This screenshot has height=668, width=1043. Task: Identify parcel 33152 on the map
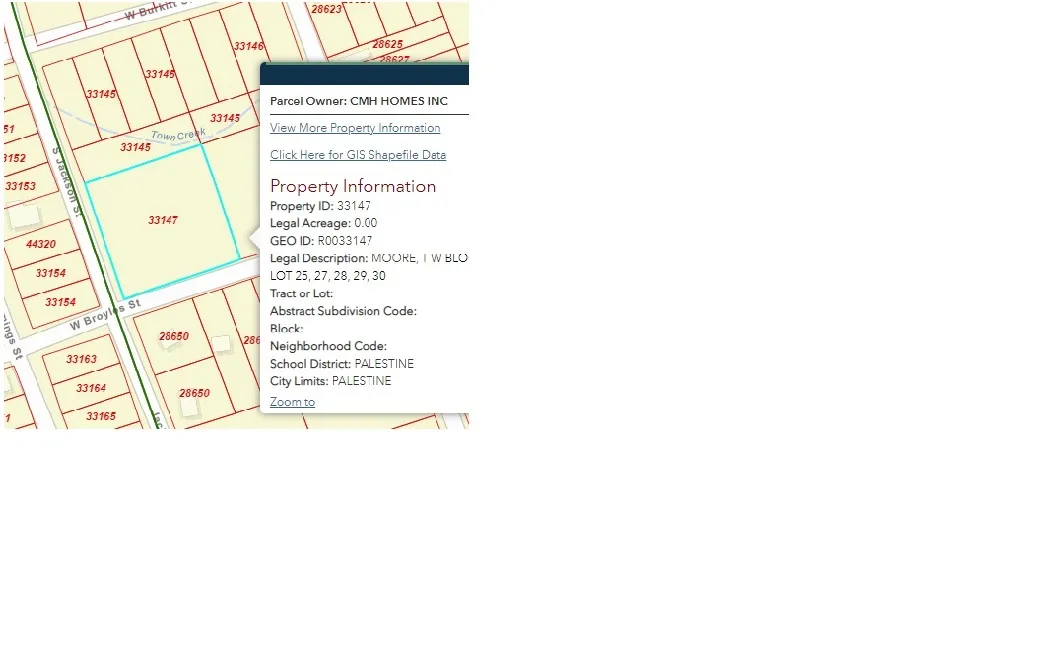click(x=14, y=158)
